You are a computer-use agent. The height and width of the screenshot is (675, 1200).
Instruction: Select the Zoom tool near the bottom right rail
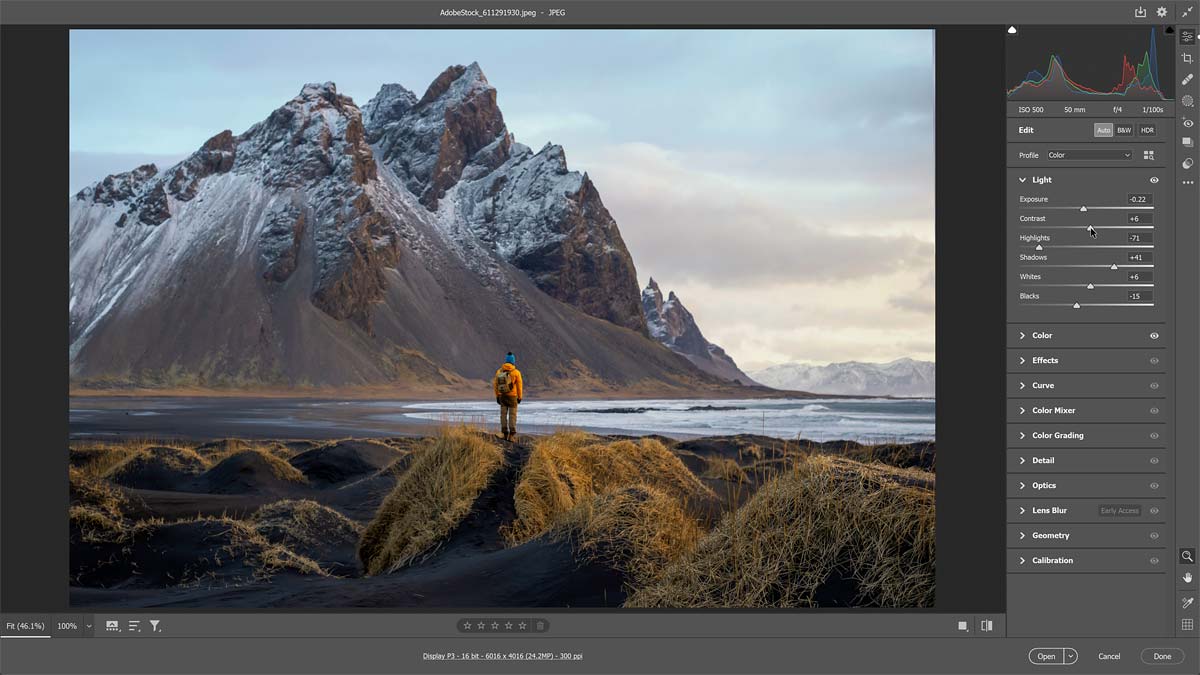coord(1187,555)
